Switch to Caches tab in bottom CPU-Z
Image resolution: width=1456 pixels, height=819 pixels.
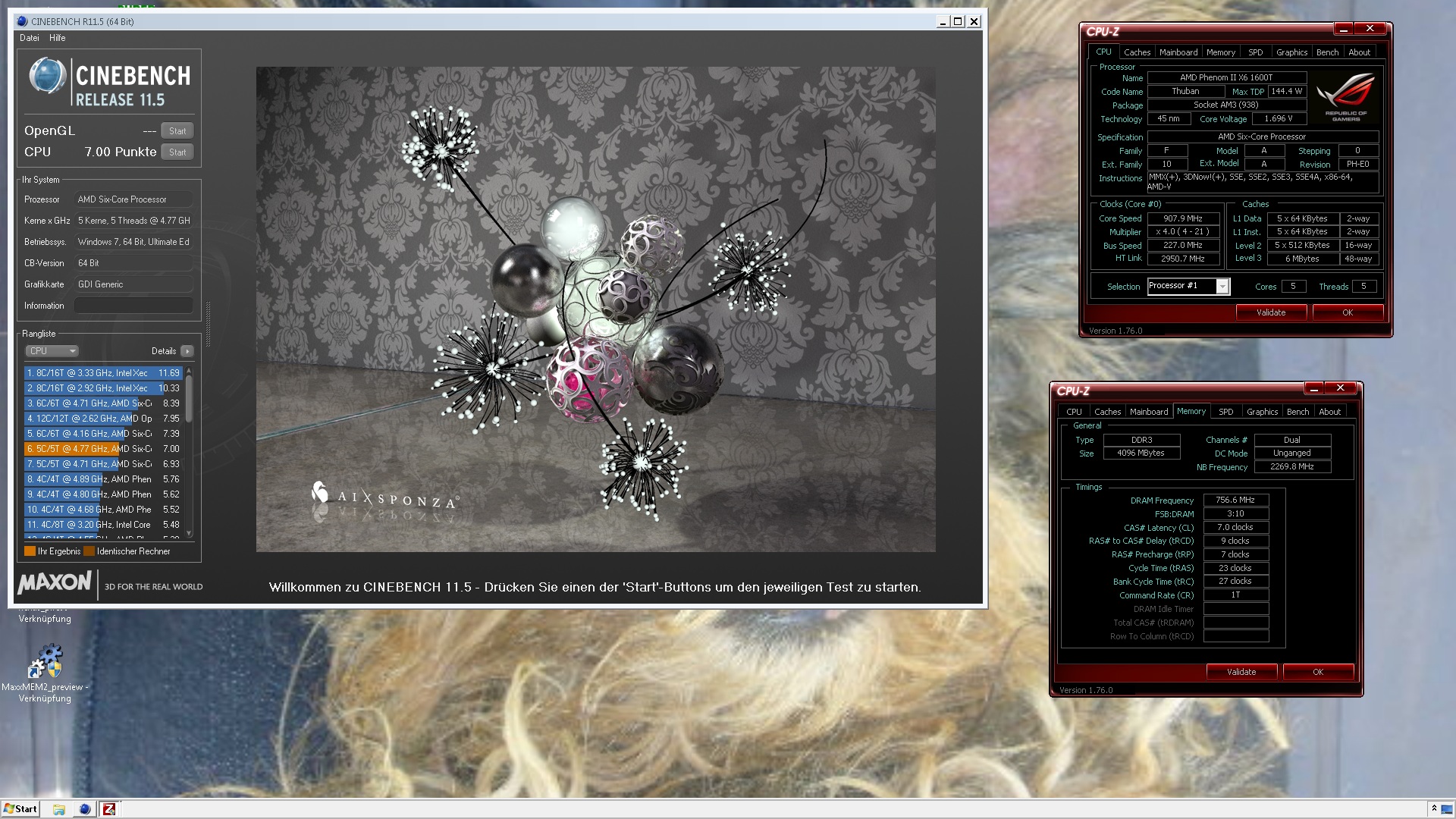tap(1107, 412)
